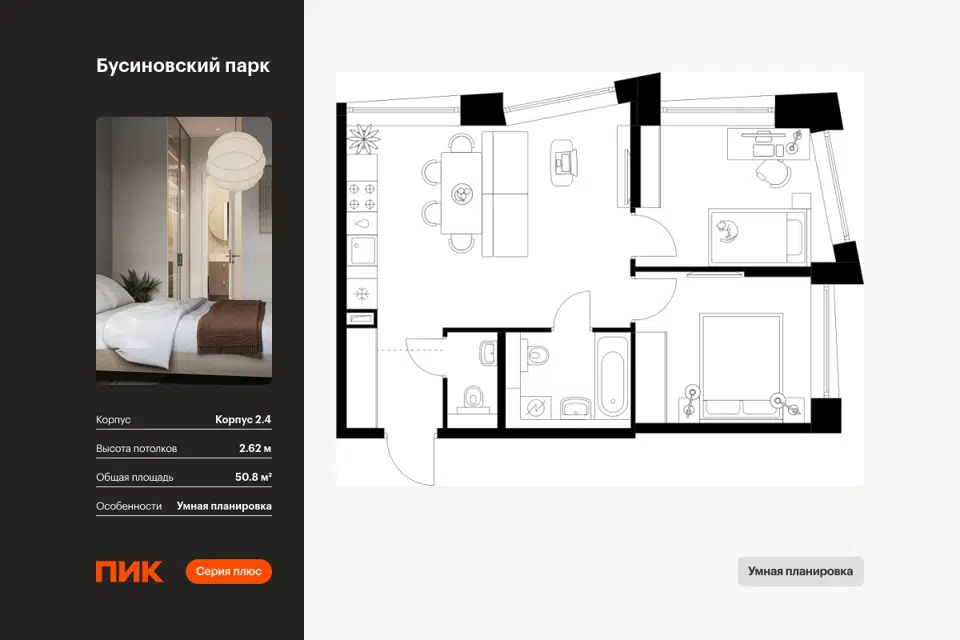
Task: Click the washing machine icon in bathroom
Action: 536,408
